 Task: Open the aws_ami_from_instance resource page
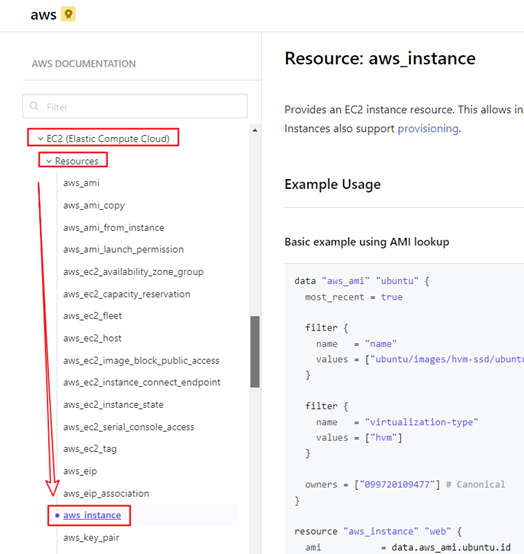click(x=114, y=228)
